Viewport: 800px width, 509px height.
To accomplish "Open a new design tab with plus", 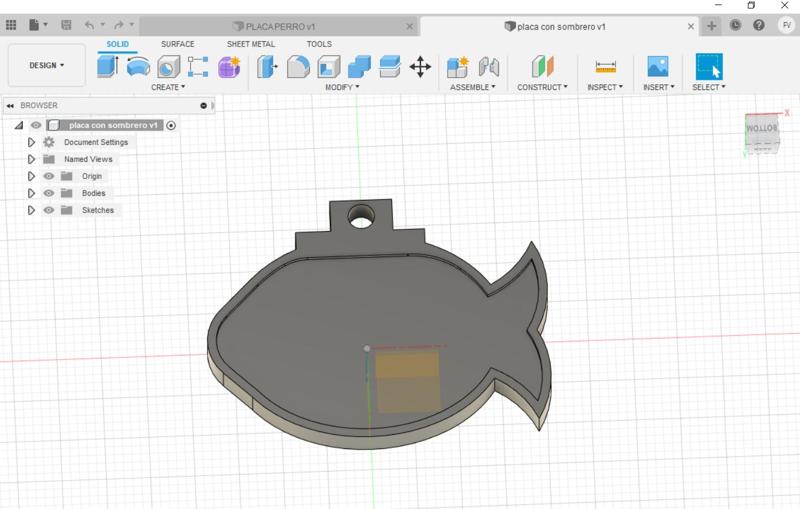I will pyautogui.click(x=711, y=26).
